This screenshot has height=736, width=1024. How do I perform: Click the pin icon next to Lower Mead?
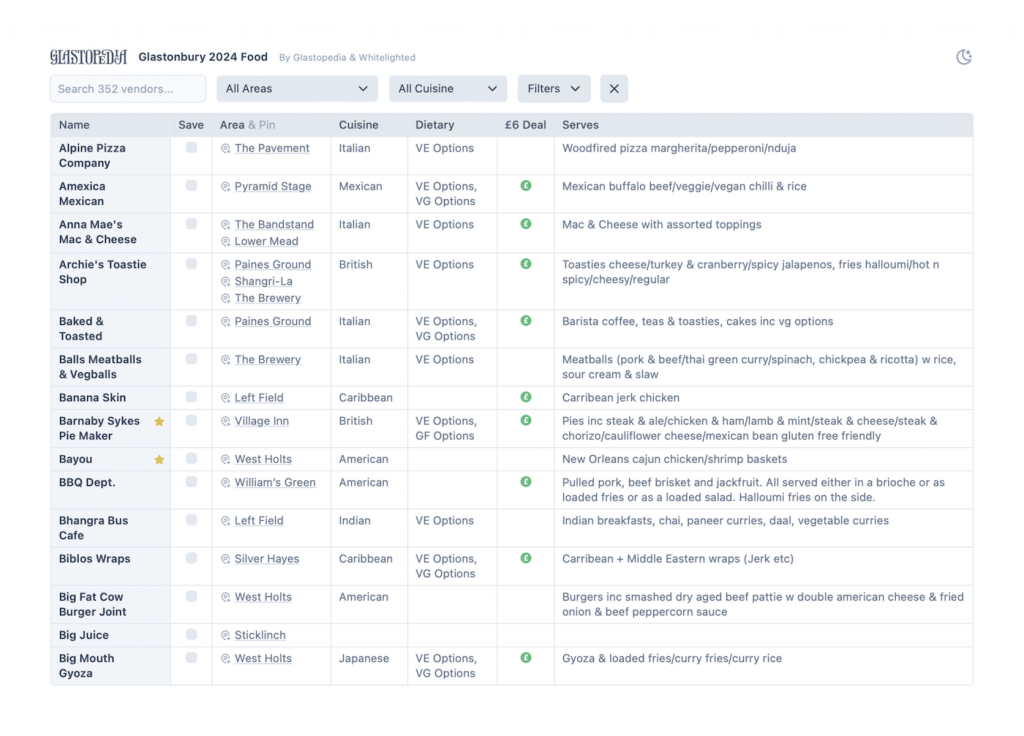coord(225,242)
